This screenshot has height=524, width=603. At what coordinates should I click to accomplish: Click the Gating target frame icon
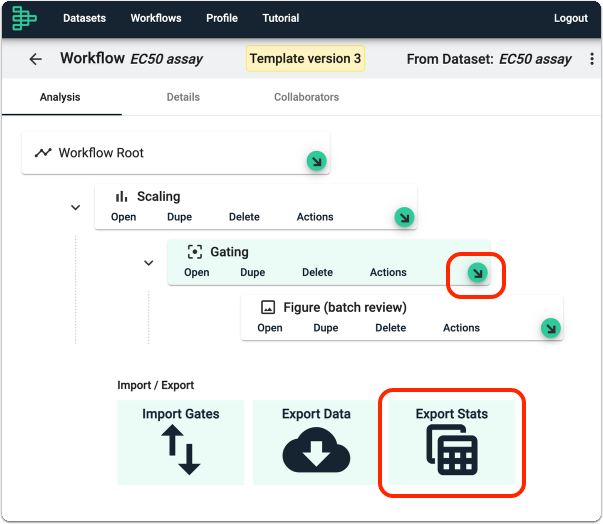(x=195, y=252)
